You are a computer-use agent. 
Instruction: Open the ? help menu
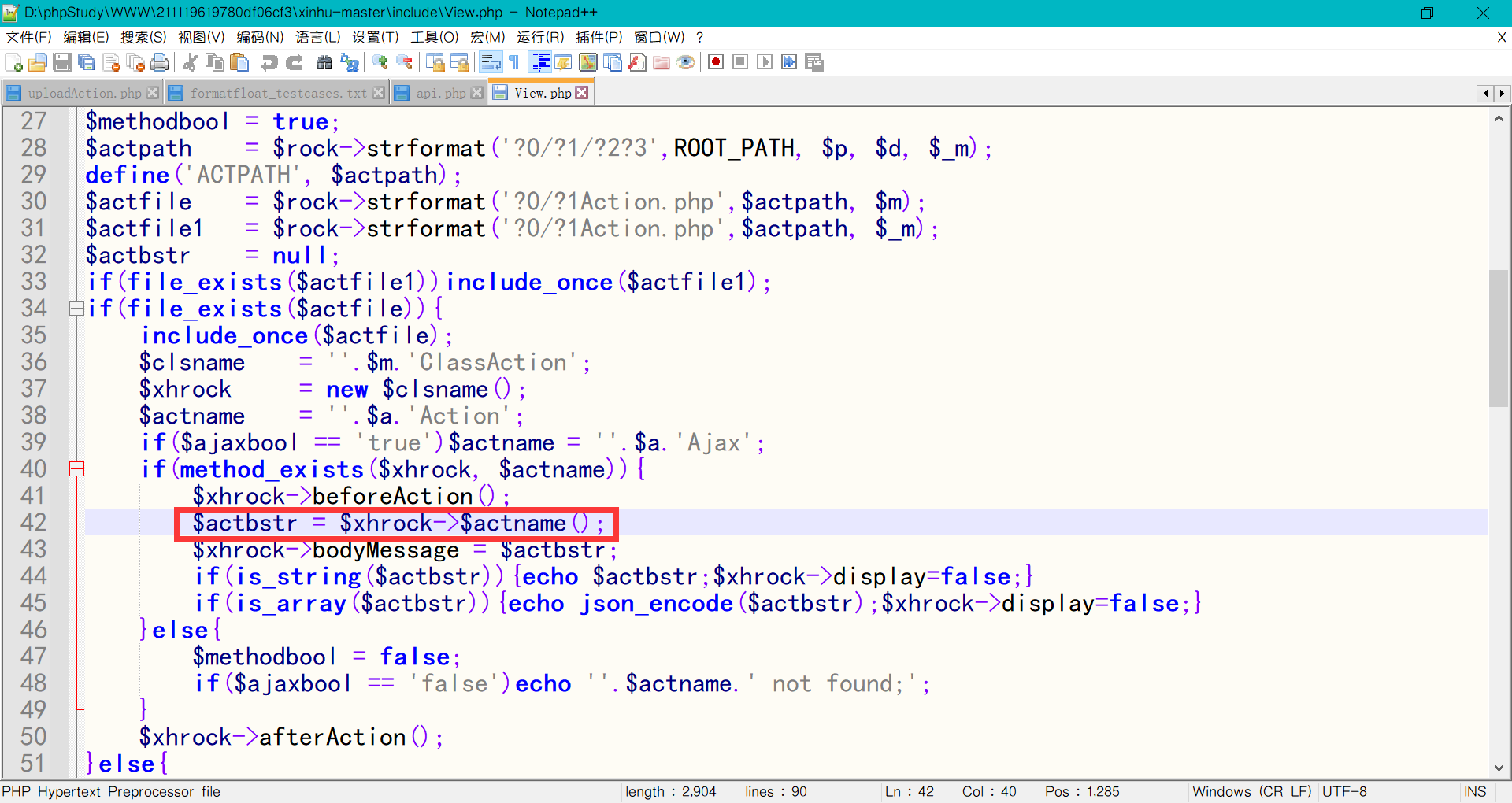coord(699,37)
